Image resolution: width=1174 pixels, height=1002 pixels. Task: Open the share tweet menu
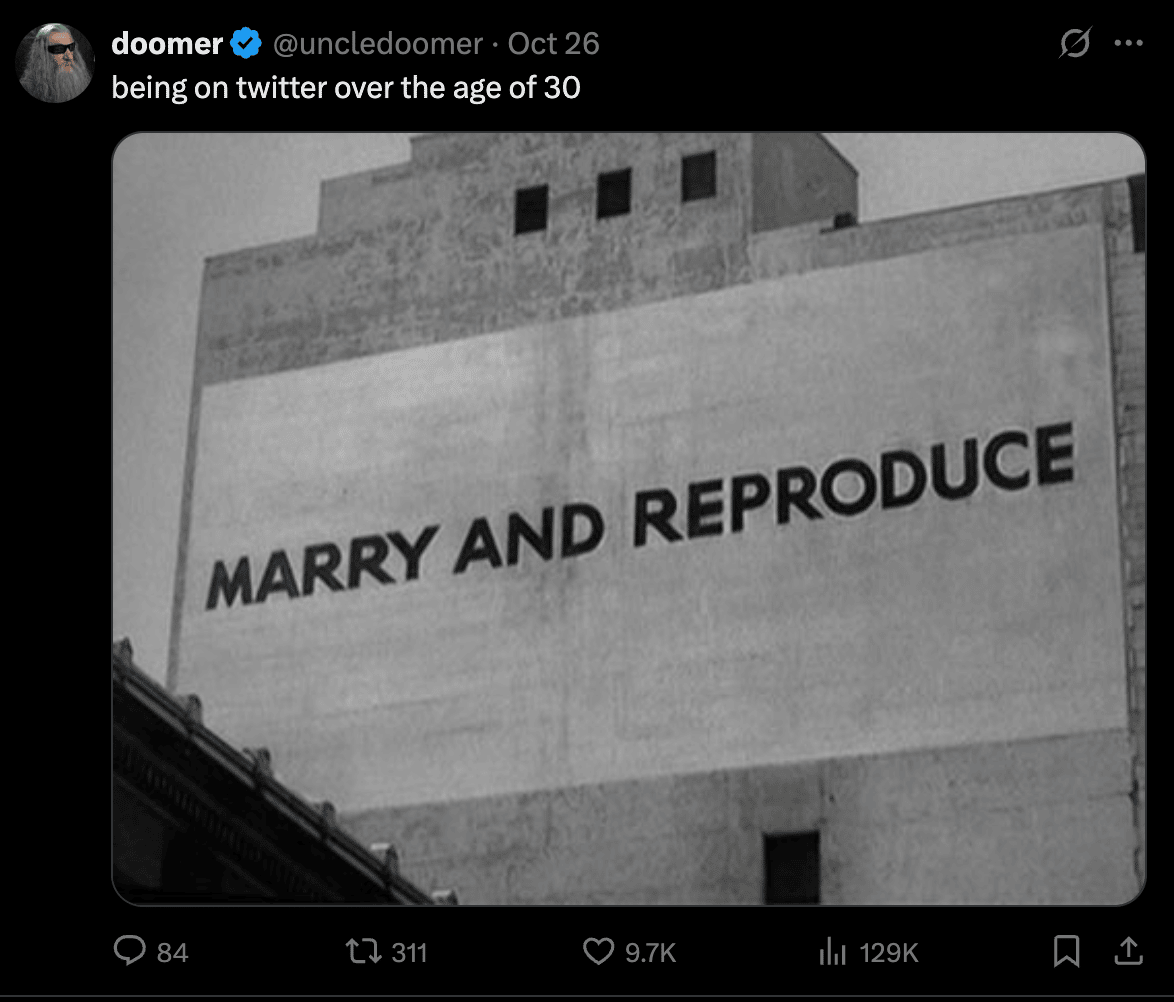coord(1127,951)
